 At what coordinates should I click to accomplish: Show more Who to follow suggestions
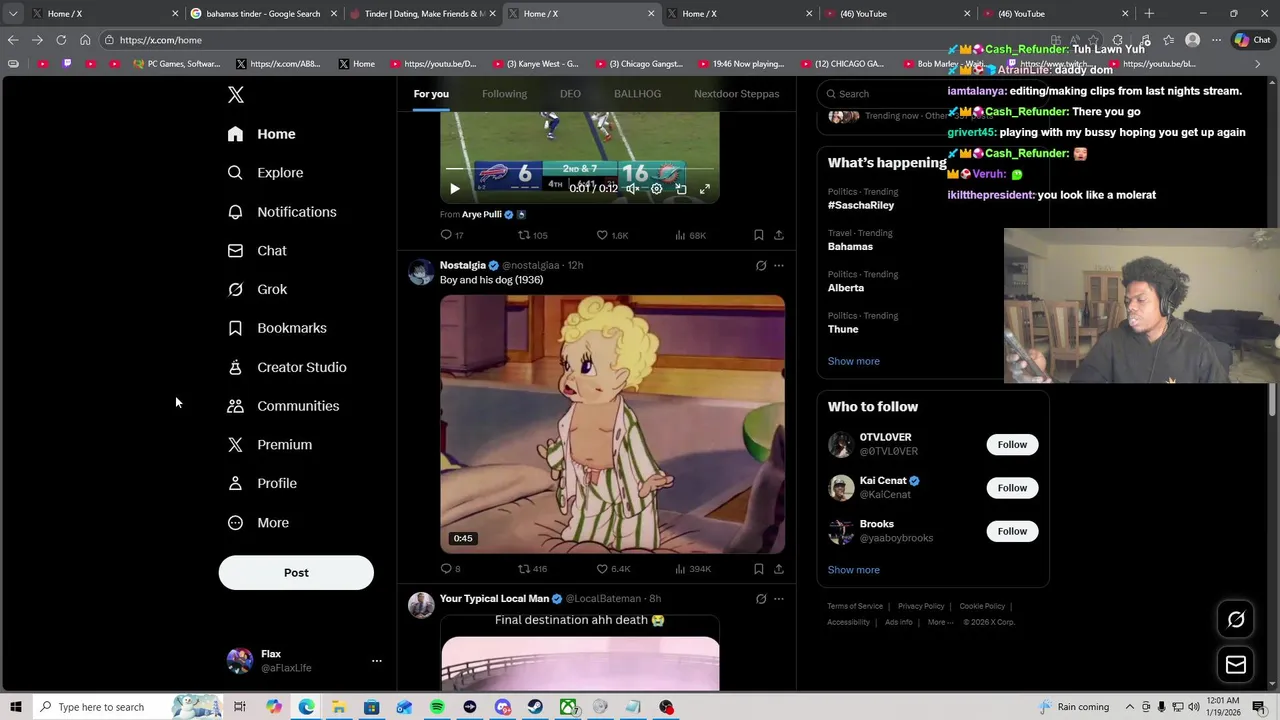click(x=854, y=570)
